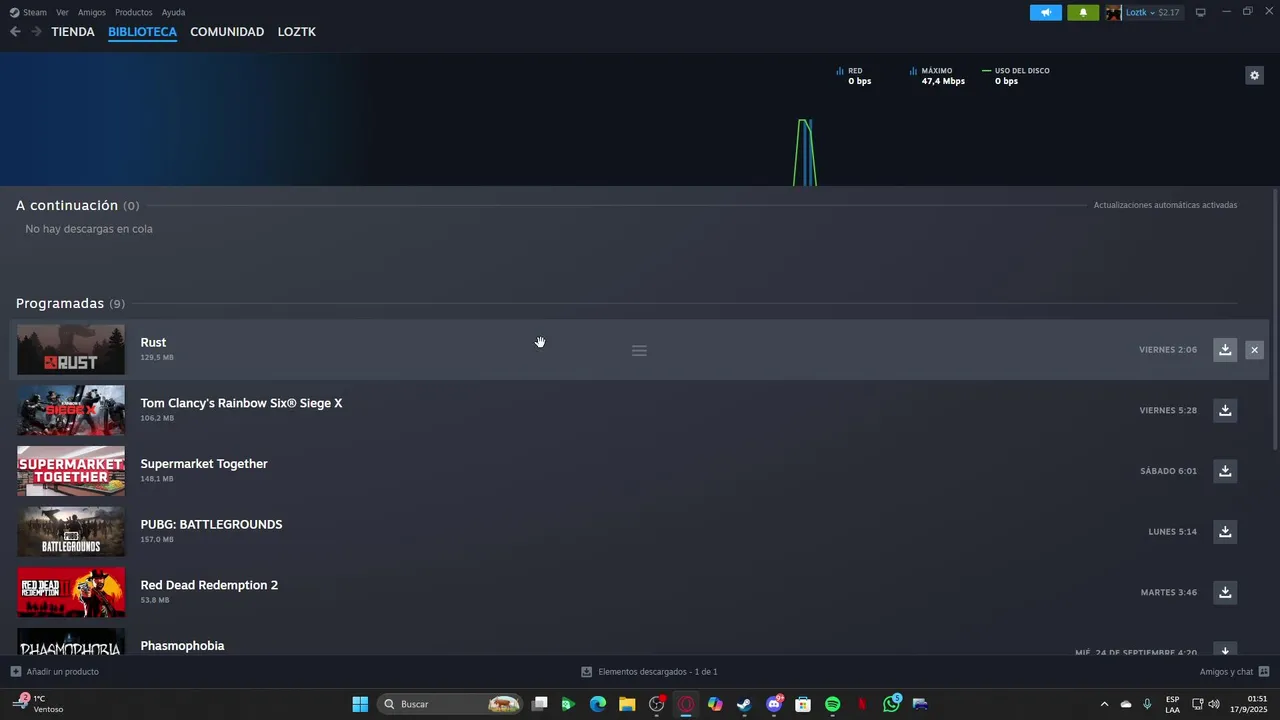Click the Rust title text

point(153,342)
